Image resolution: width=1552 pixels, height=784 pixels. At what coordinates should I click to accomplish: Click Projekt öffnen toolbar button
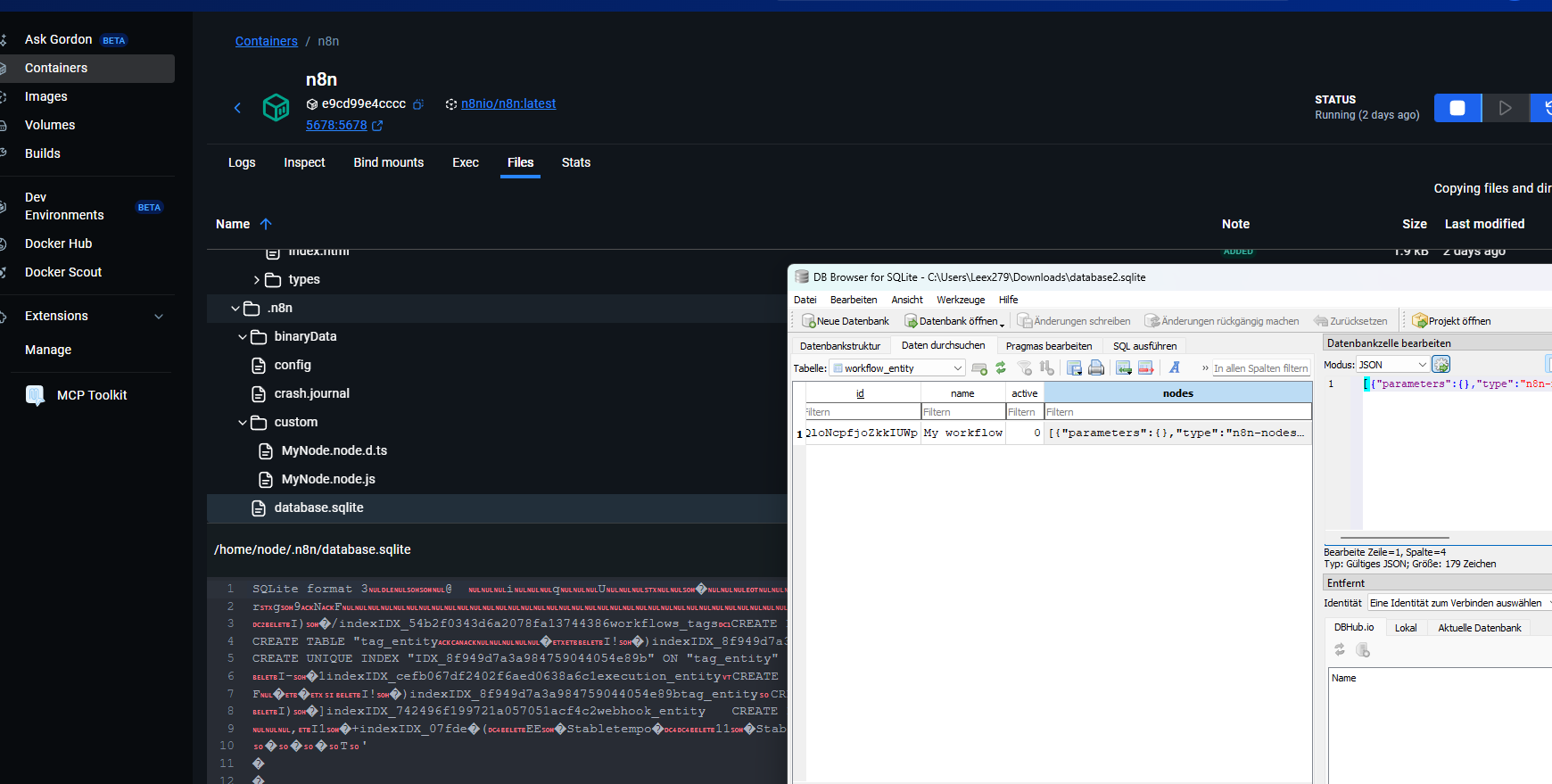pyautogui.click(x=1452, y=321)
